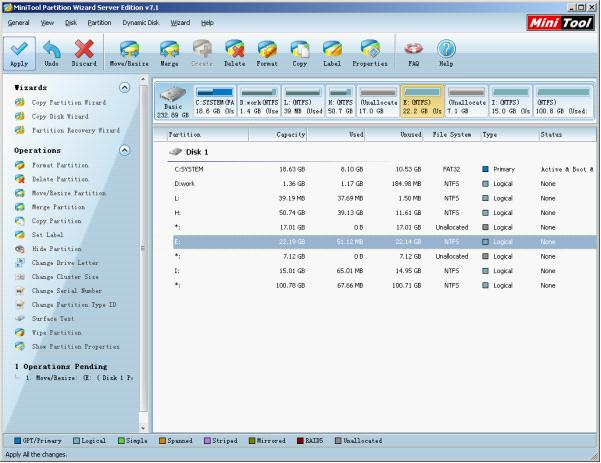Click left panel scrollbar up arrow
Viewport: 601px width, 463px height.
click(x=143, y=80)
